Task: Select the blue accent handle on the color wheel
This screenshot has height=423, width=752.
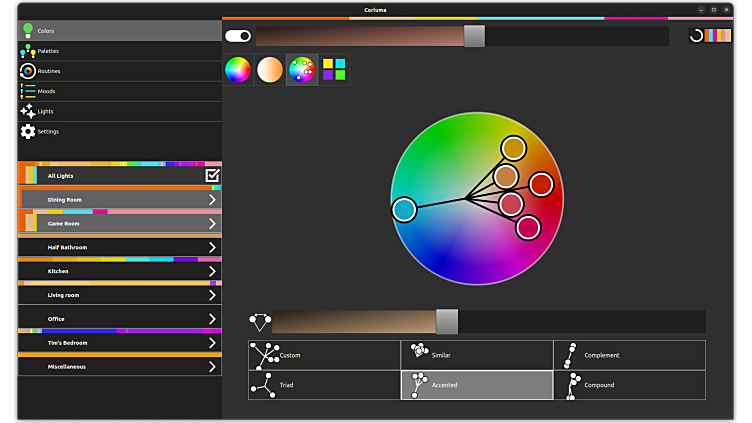Action: point(404,210)
